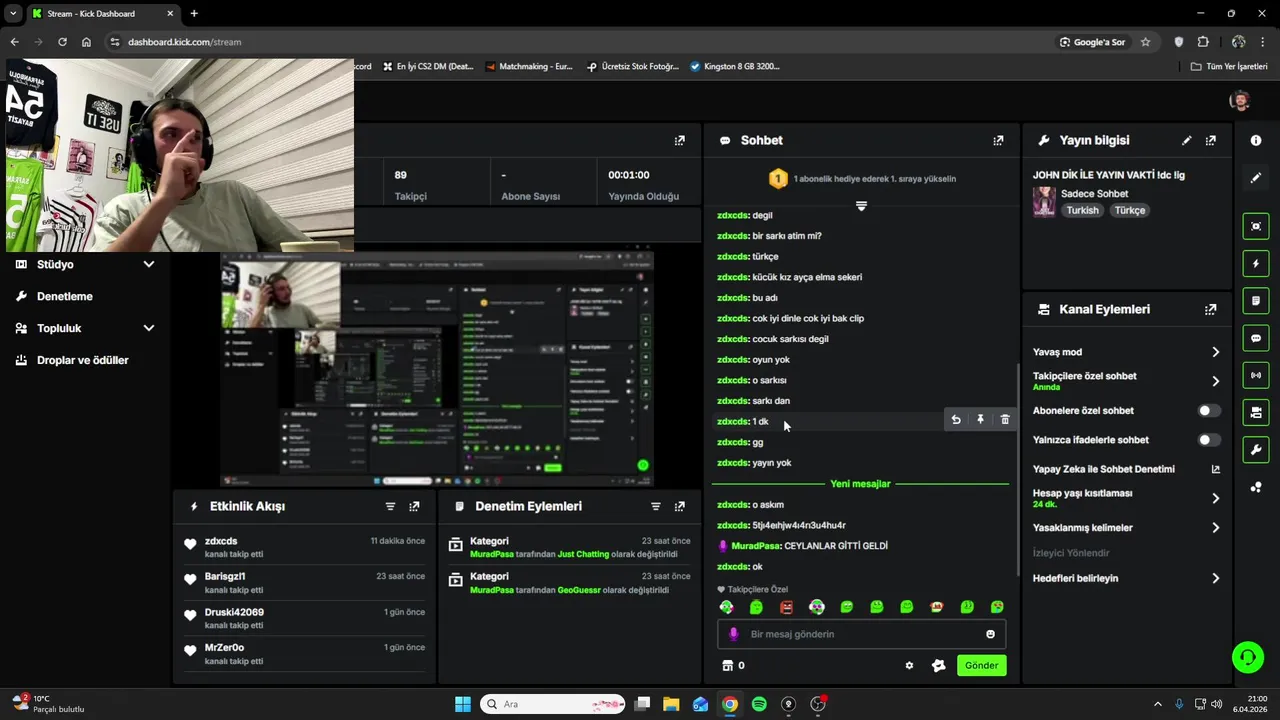Screen dimensions: 1280x720
Task: Edit stream info with Yayın bilgisi pencil
Action: tap(1186, 141)
